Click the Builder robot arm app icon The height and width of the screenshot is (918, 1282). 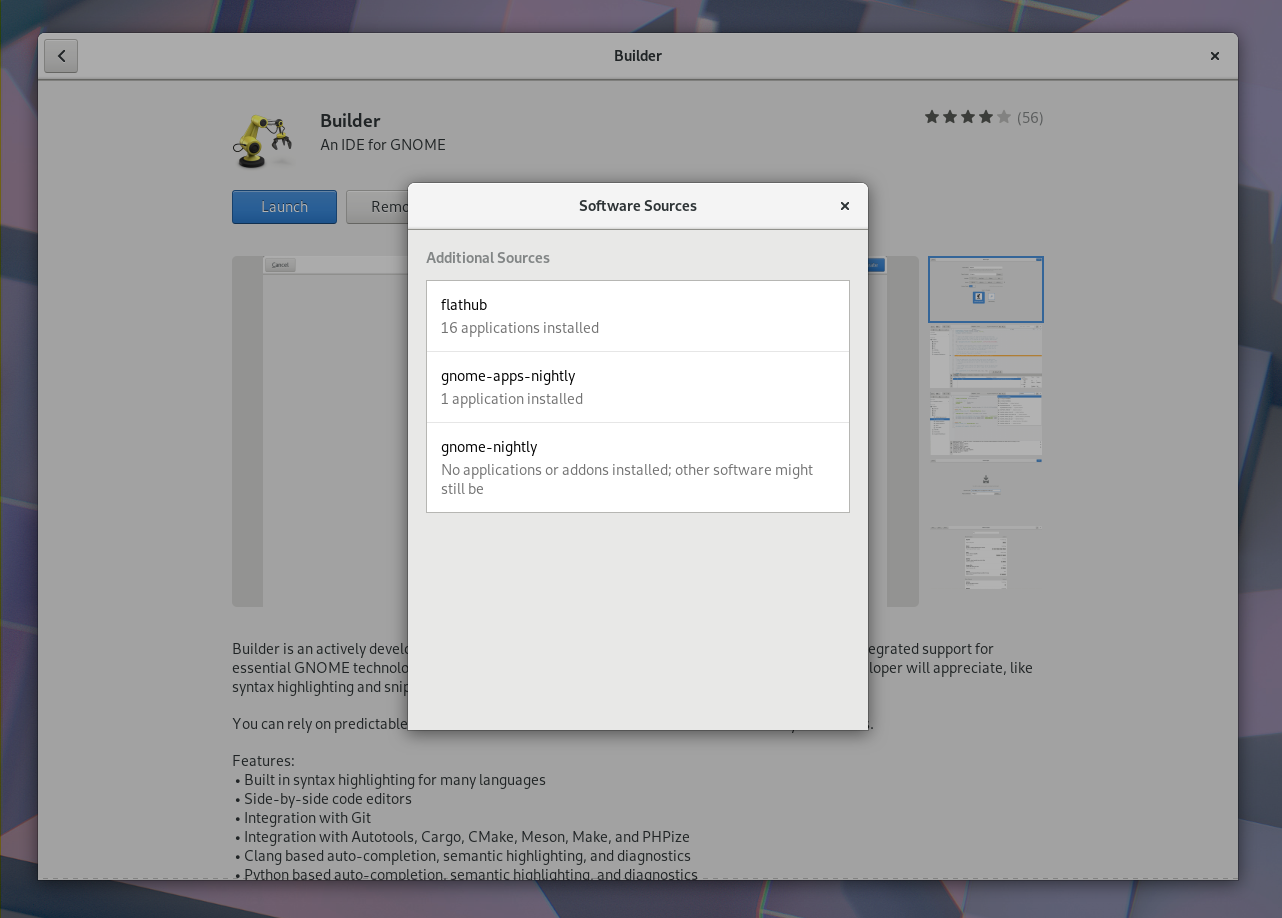click(x=263, y=140)
